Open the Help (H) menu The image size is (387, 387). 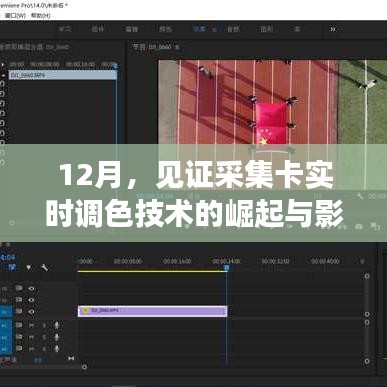[x=40, y=15]
